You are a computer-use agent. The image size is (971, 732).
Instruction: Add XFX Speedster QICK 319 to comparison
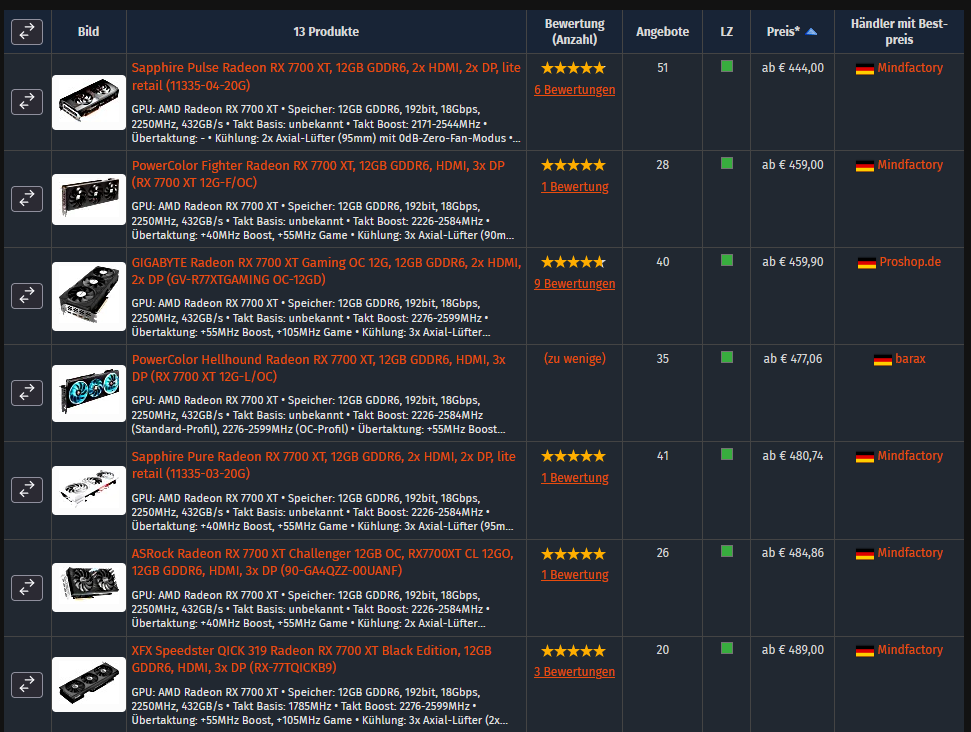pyautogui.click(x=27, y=685)
